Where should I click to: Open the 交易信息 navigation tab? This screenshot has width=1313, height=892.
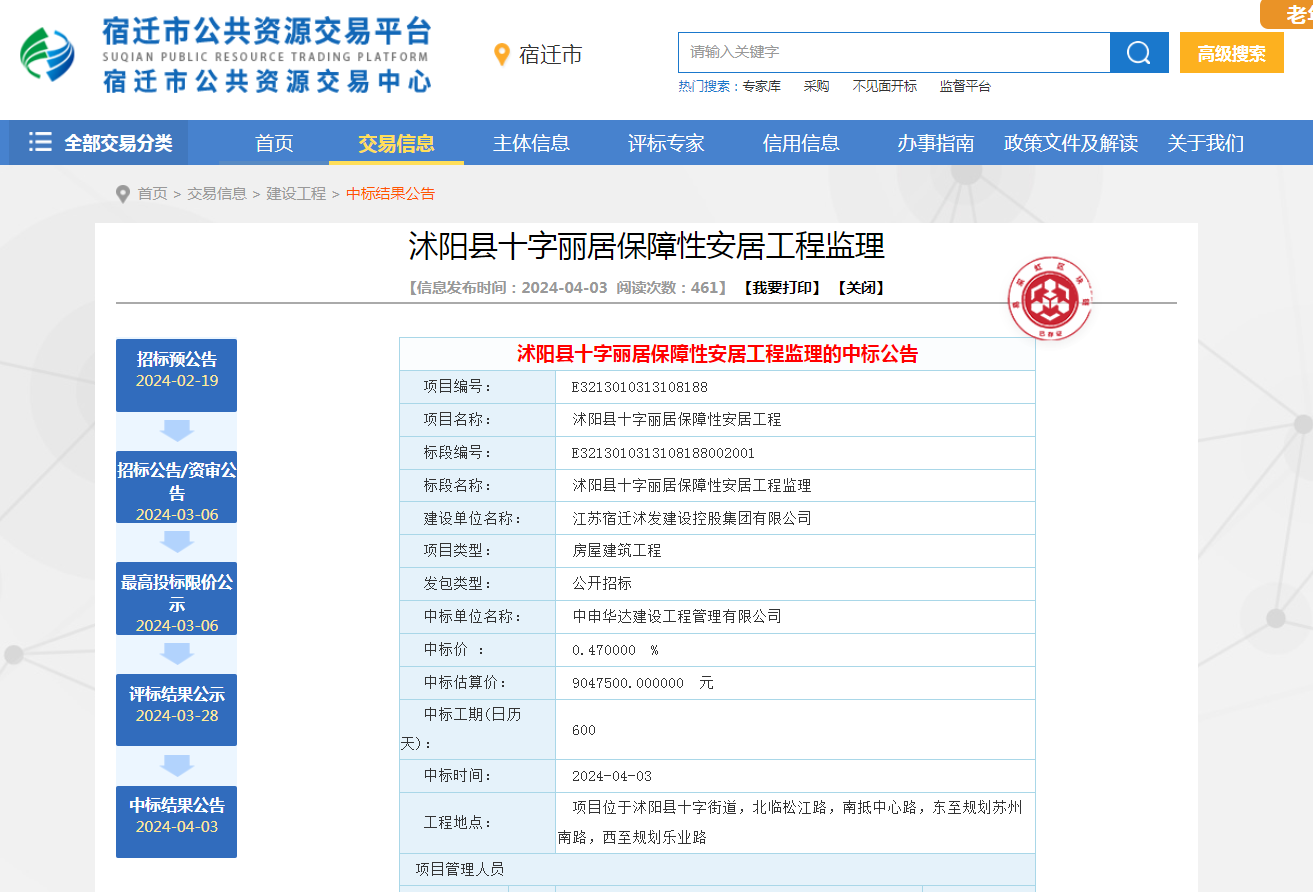click(x=396, y=143)
